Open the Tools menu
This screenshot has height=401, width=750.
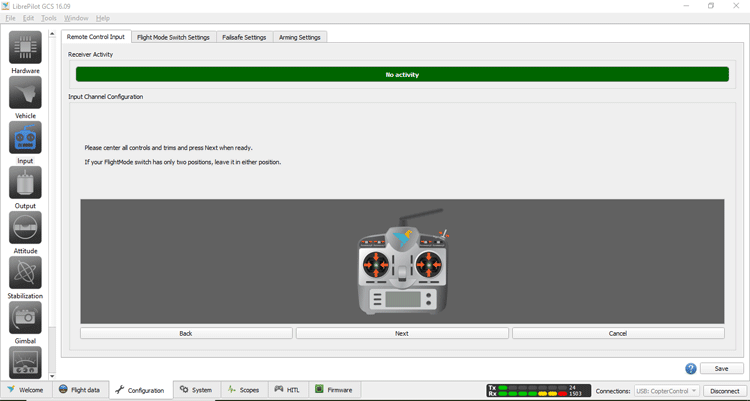(49, 18)
